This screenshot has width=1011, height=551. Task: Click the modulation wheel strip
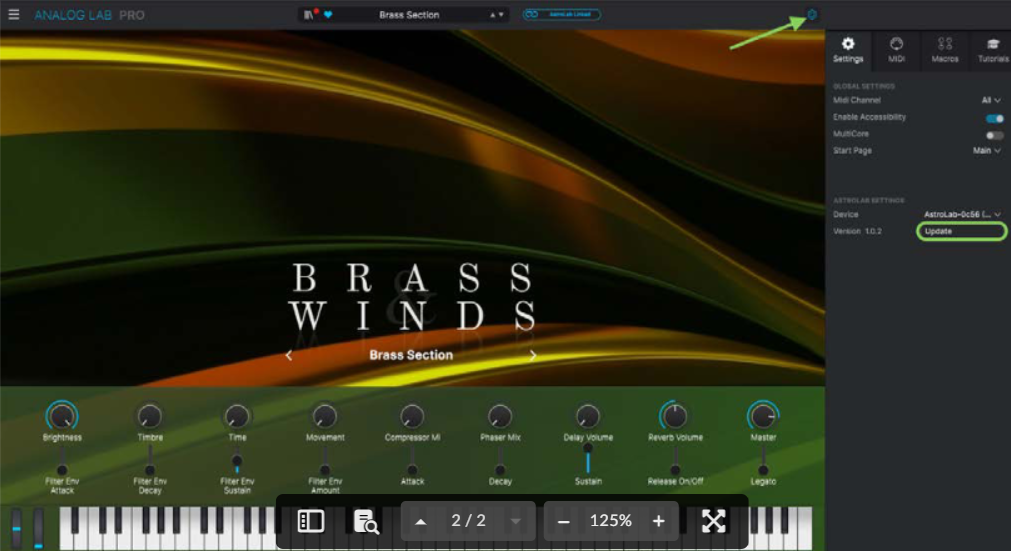pos(39,528)
